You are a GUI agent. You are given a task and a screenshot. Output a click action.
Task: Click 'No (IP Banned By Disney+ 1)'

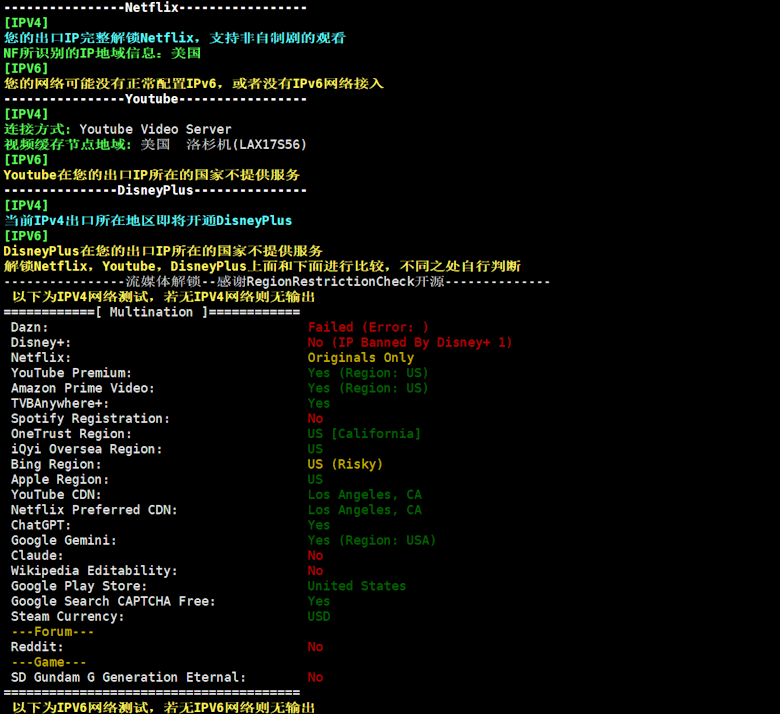pos(410,343)
